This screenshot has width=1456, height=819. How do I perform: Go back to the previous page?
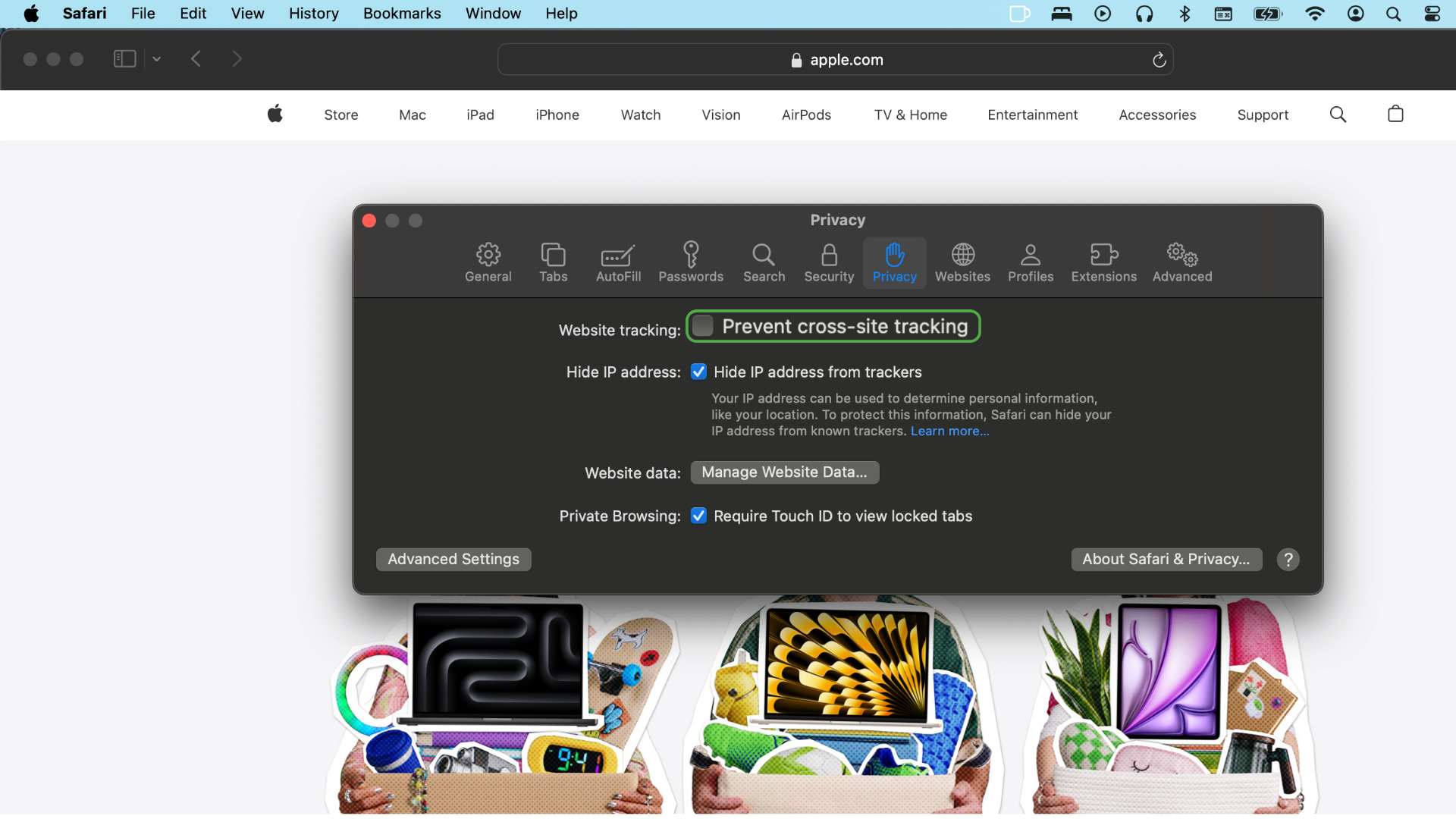click(x=196, y=59)
